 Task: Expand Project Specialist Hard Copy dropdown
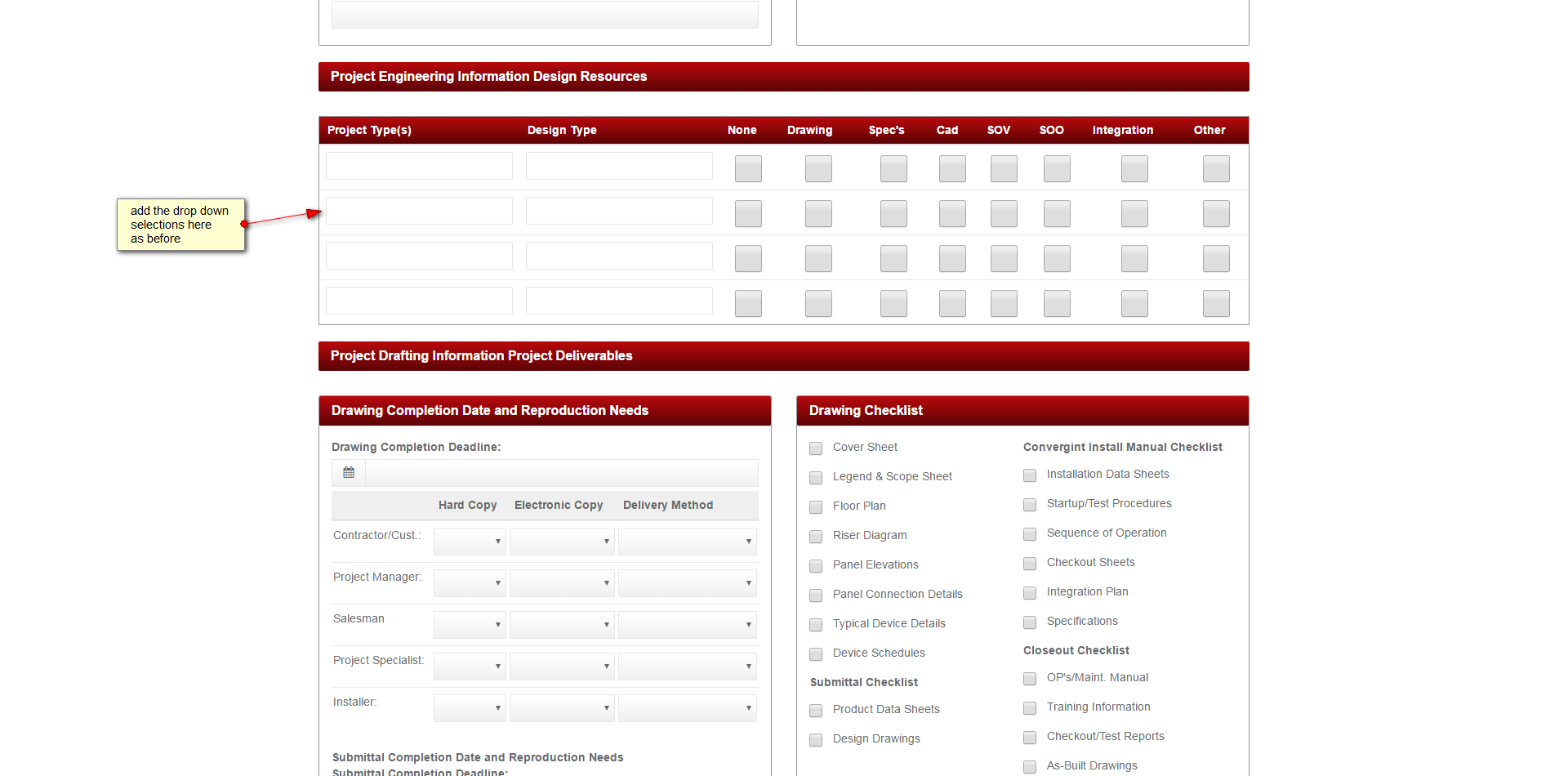click(470, 667)
